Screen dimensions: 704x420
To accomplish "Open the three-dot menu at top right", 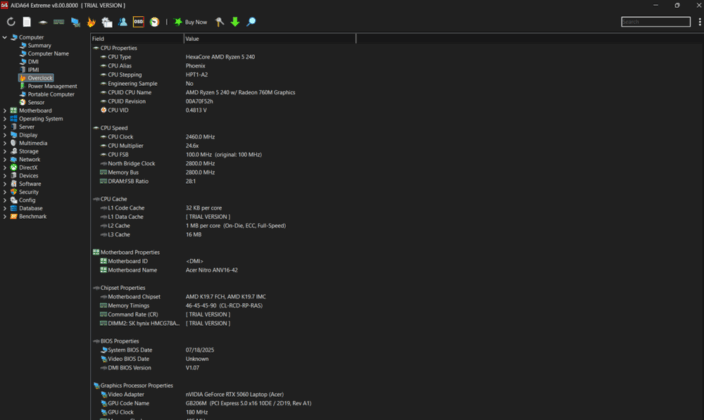I will tap(699, 22).
